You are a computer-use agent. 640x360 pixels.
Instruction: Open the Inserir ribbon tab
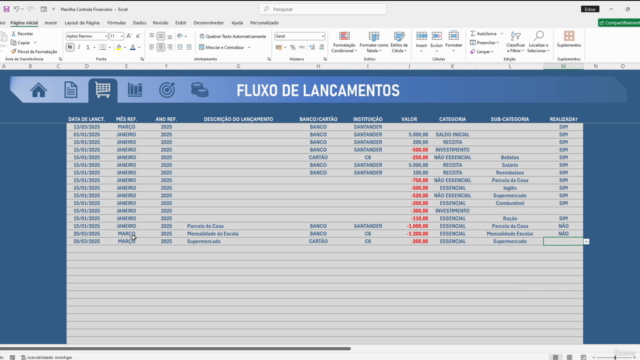point(51,23)
